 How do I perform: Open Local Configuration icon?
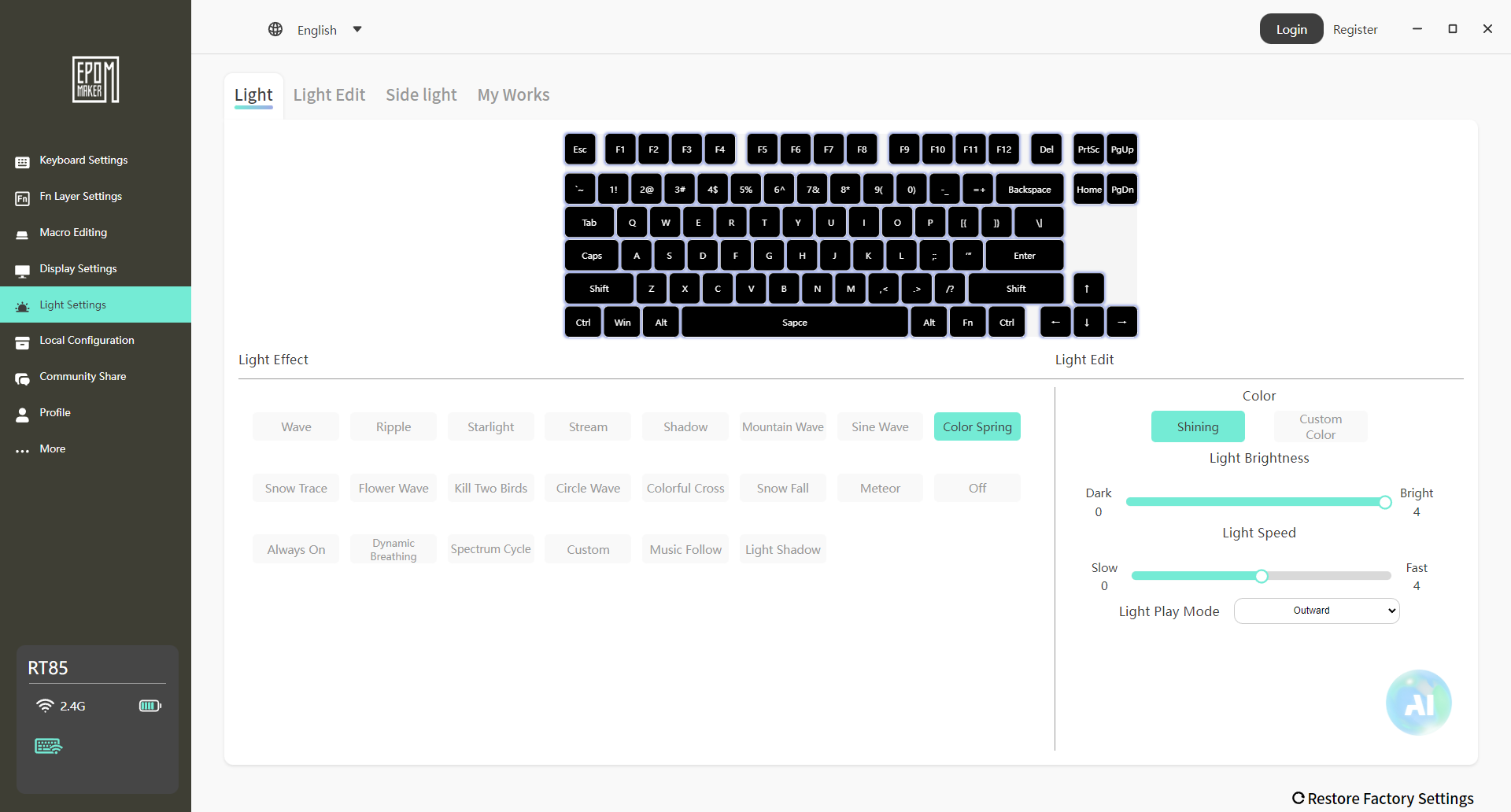(x=22, y=341)
